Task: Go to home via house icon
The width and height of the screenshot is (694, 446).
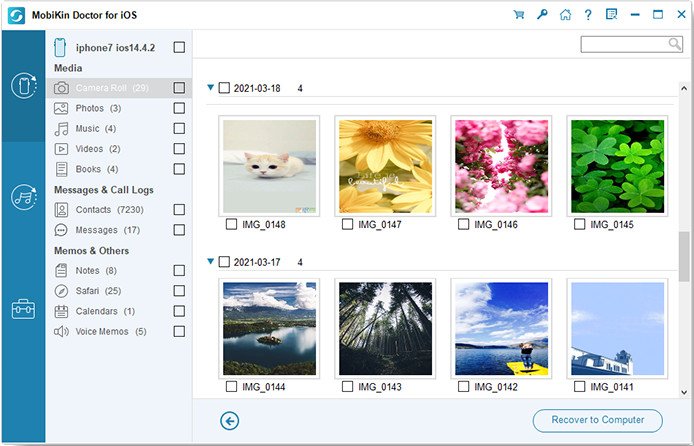Action: coord(565,15)
